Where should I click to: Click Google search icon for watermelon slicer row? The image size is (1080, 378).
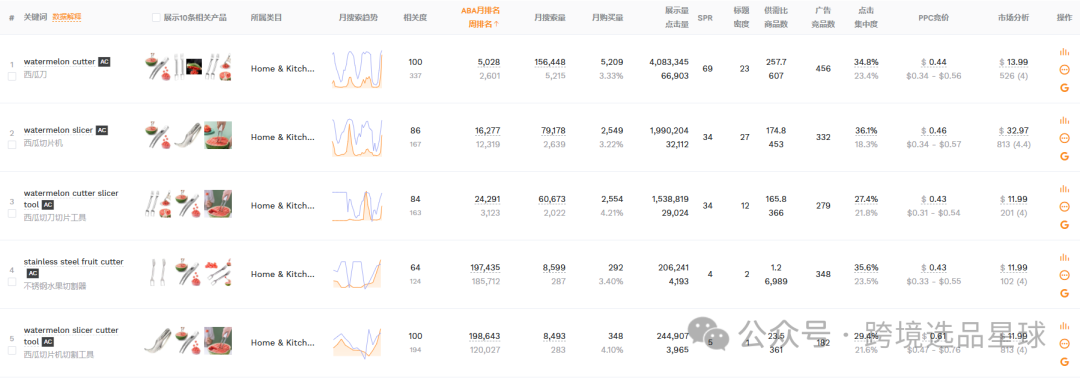pos(1064,156)
